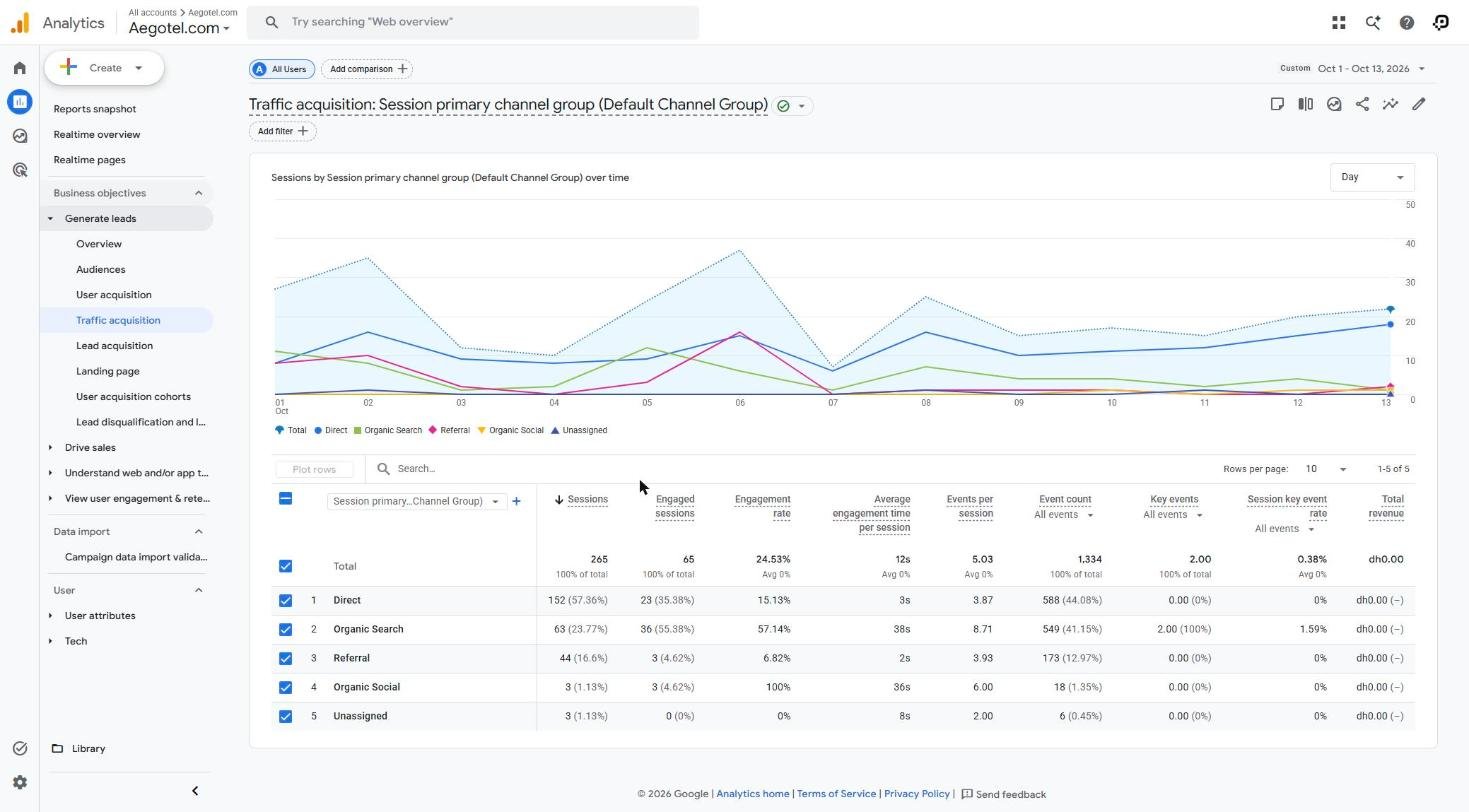Open the User acquisition report
This screenshot has width=1469, height=812.
point(114,295)
